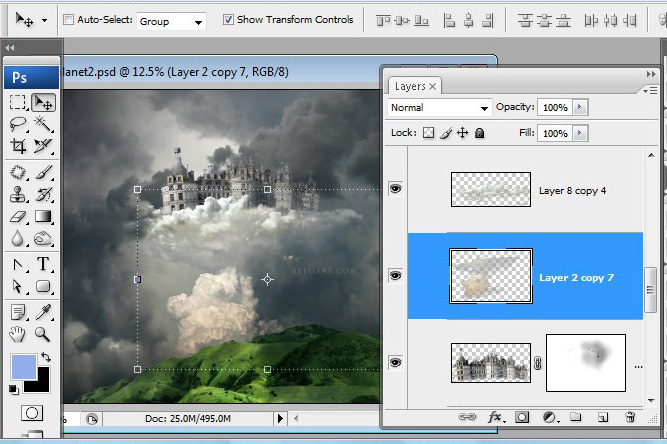
Task: Add a layer mask
Action: click(x=522, y=417)
